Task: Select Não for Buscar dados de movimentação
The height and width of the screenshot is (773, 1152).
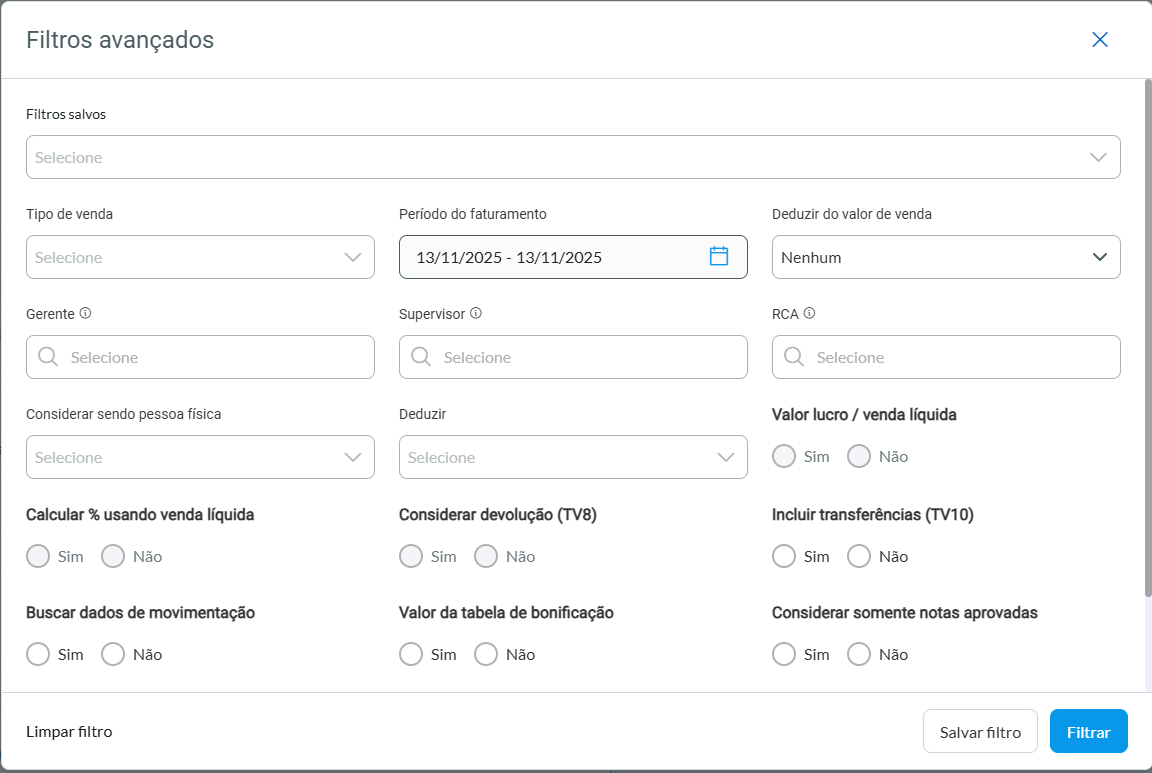Action: tap(113, 654)
